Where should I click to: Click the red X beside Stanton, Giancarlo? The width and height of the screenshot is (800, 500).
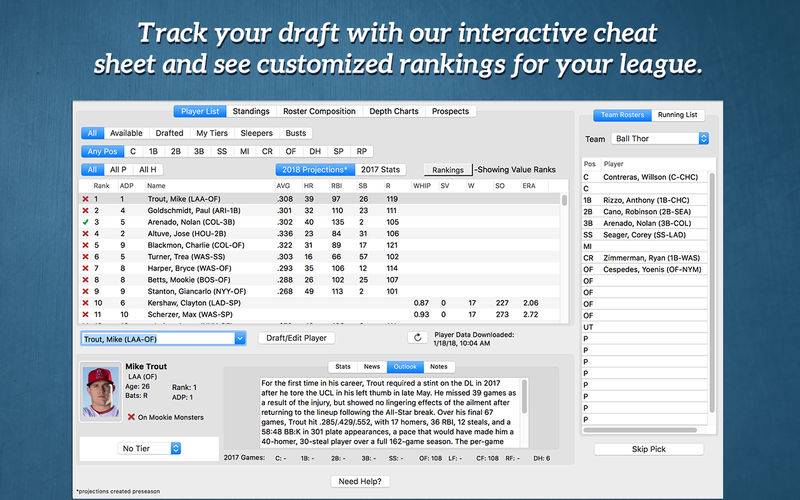85,291
